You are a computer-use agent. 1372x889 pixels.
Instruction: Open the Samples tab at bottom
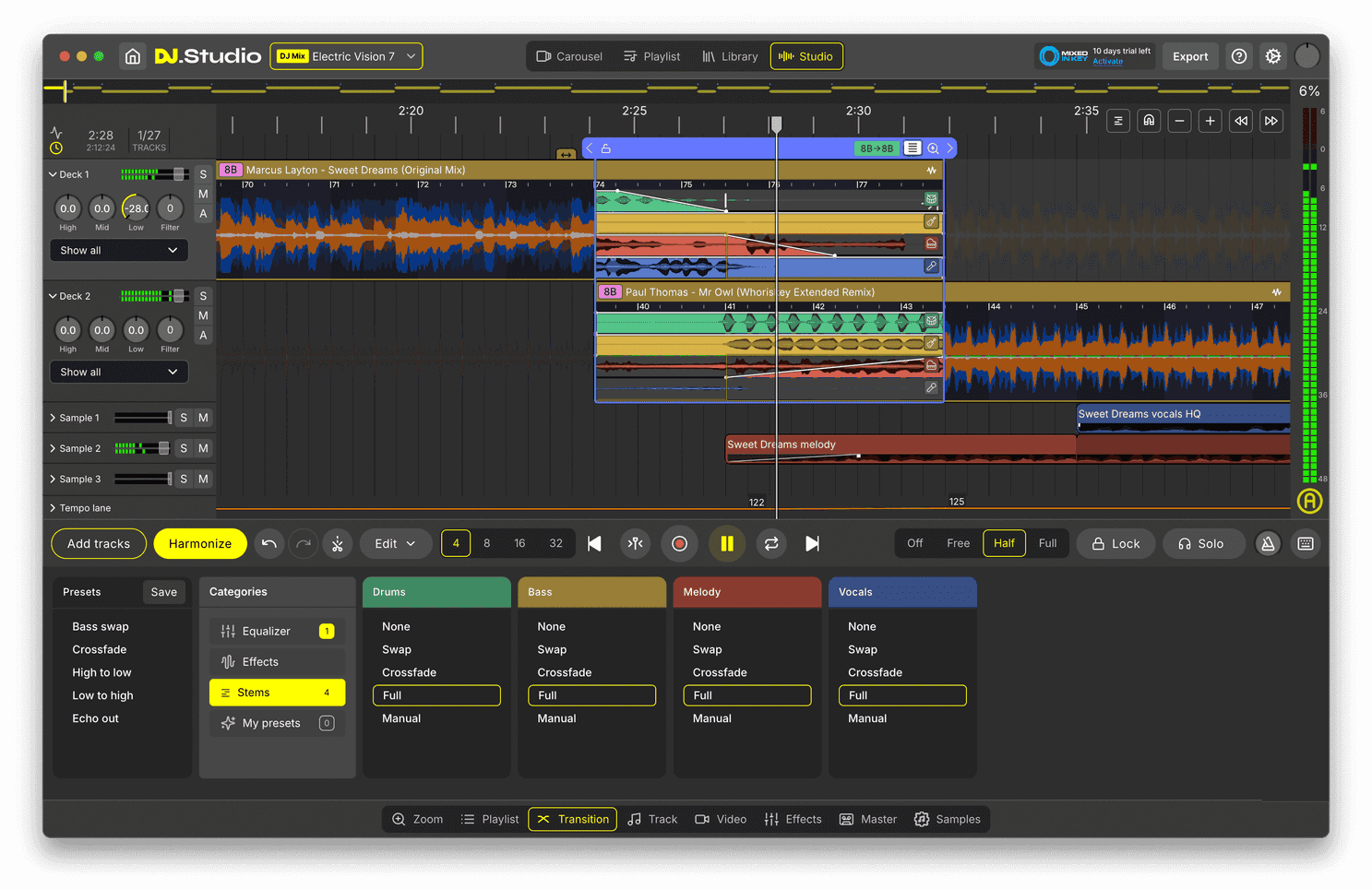948,819
